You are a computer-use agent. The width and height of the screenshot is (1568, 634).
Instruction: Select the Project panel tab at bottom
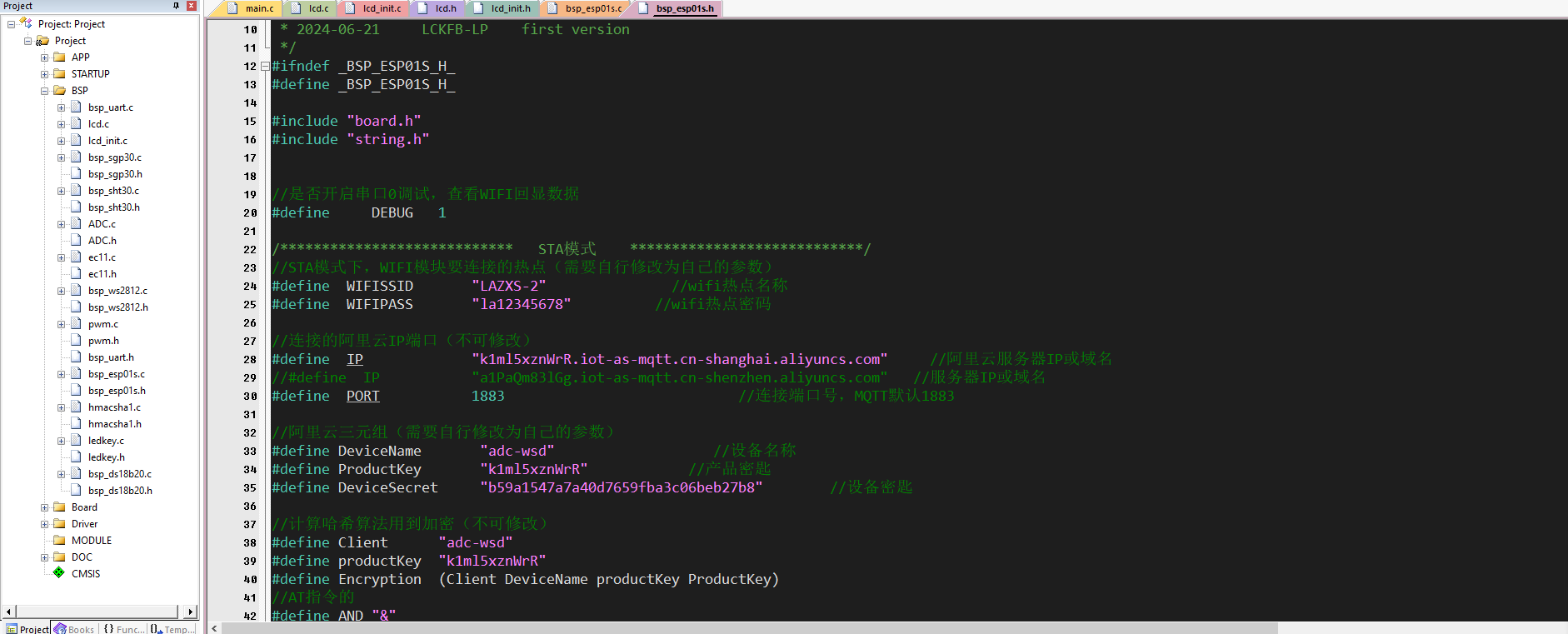[27, 629]
